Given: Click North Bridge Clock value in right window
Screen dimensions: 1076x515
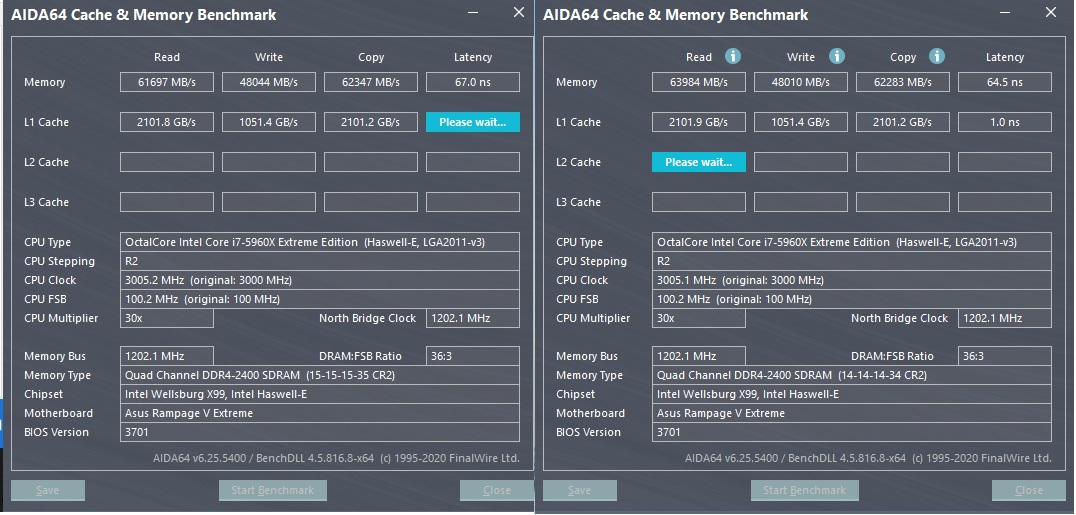Looking at the screenshot, I should pos(1005,318).
